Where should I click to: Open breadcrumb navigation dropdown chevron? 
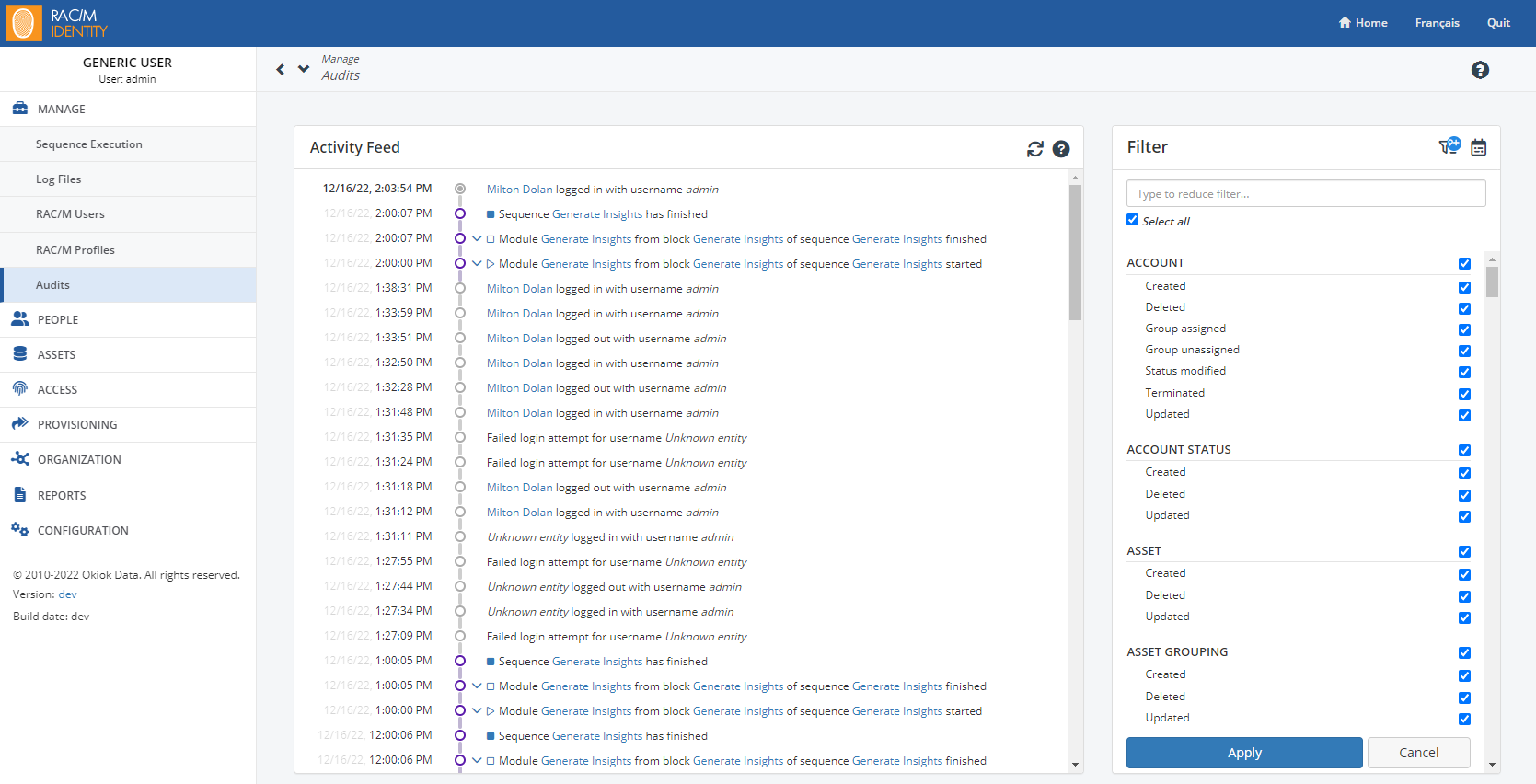click(x=304, y=69)
